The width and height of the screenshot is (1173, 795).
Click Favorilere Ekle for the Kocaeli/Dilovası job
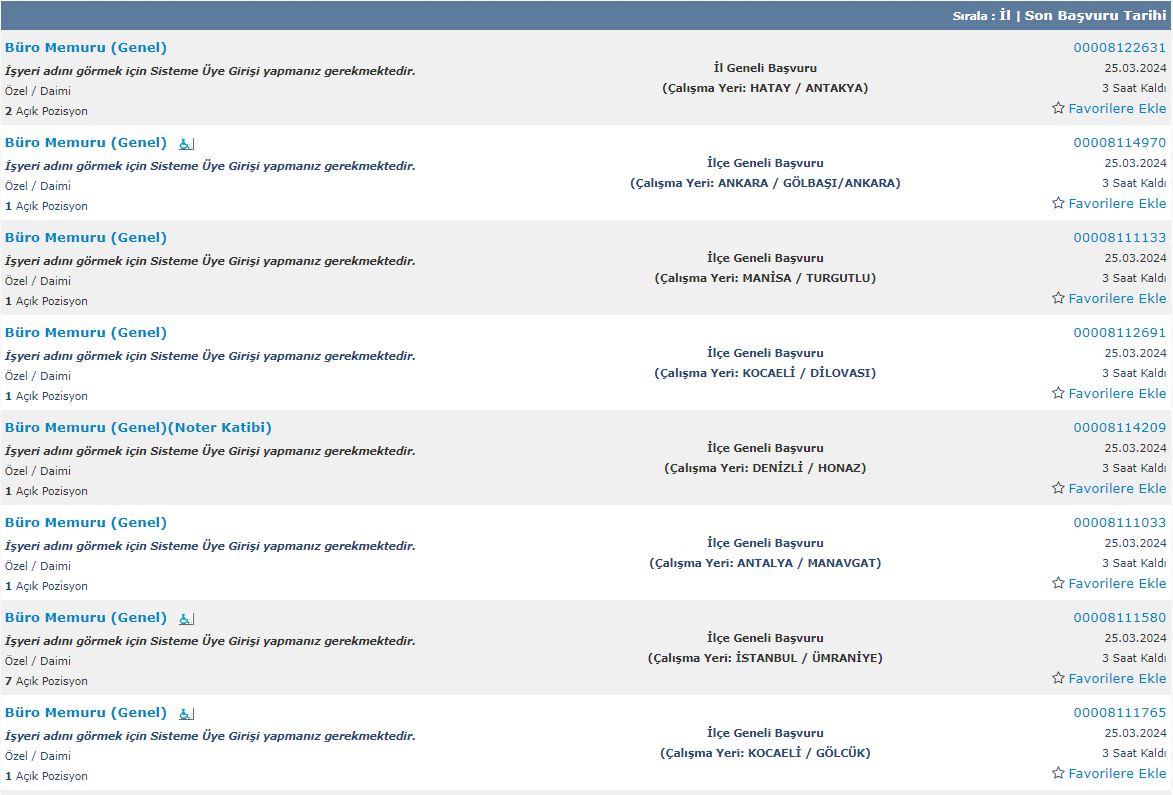pos(1116,393)
